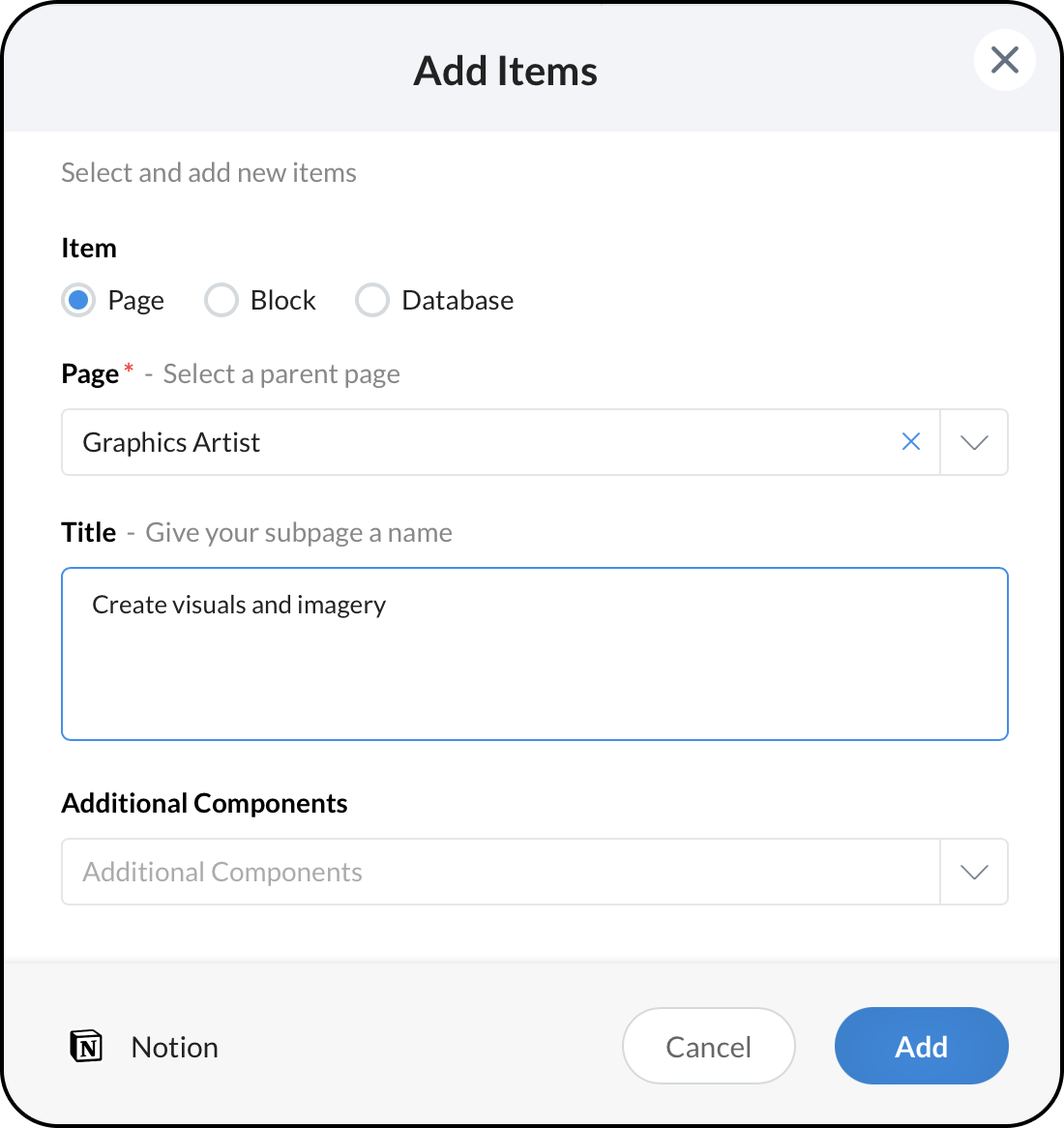This screenshot has width=1064, height=1128.
Task: Choose the Block item type
Action: pos(222,300)
